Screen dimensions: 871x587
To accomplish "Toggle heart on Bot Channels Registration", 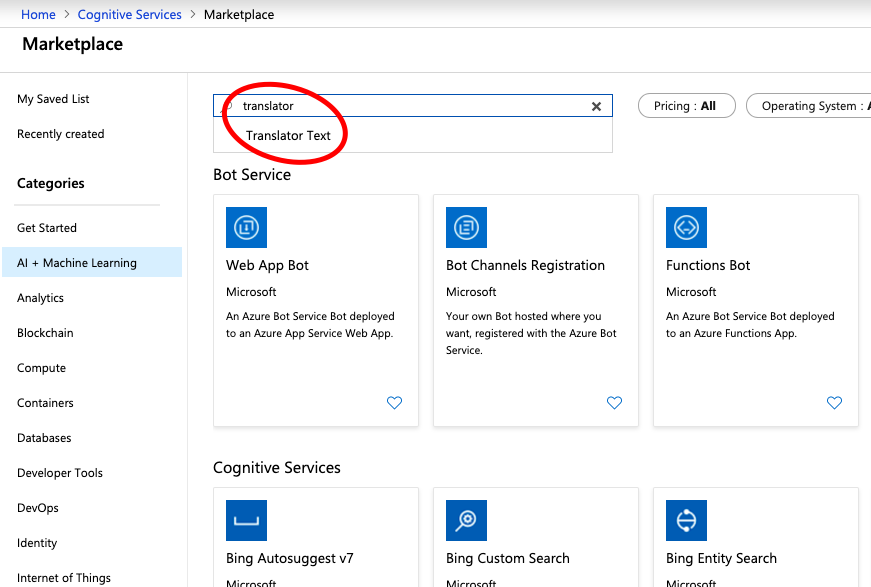I will (614, 403).
